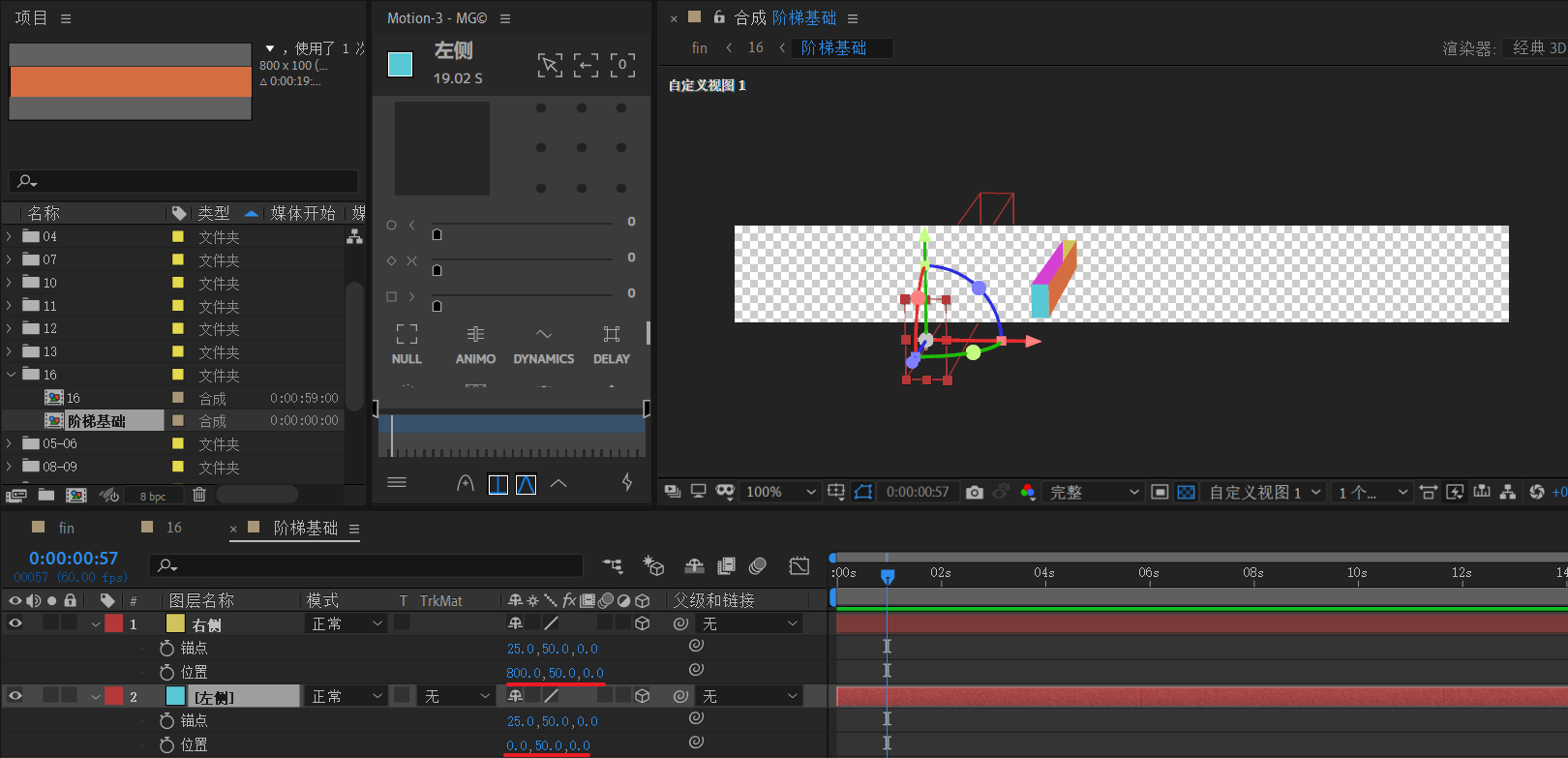Image resolution: width=1568 pixels, height=758 pixels.
Task: Toggle mask and shape path visibility
Action: tap(863, 492)
